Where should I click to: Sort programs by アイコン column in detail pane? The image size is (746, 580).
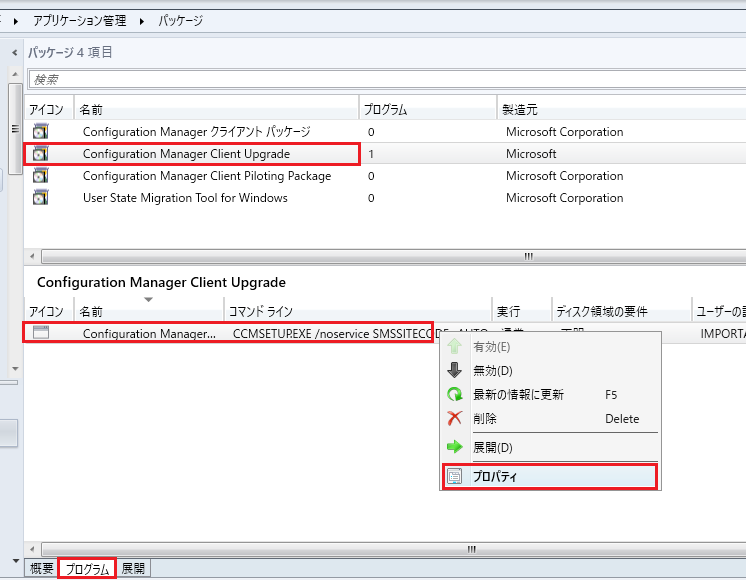point(49,311)
